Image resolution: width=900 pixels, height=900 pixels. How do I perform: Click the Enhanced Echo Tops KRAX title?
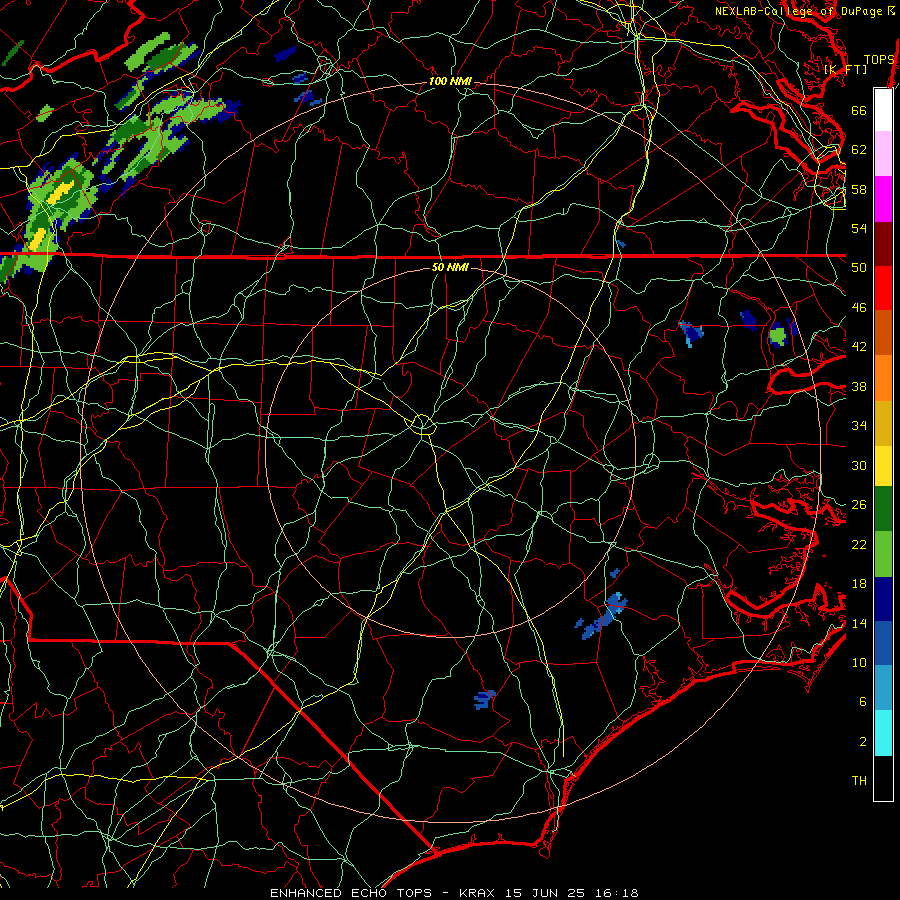point(454,893)
